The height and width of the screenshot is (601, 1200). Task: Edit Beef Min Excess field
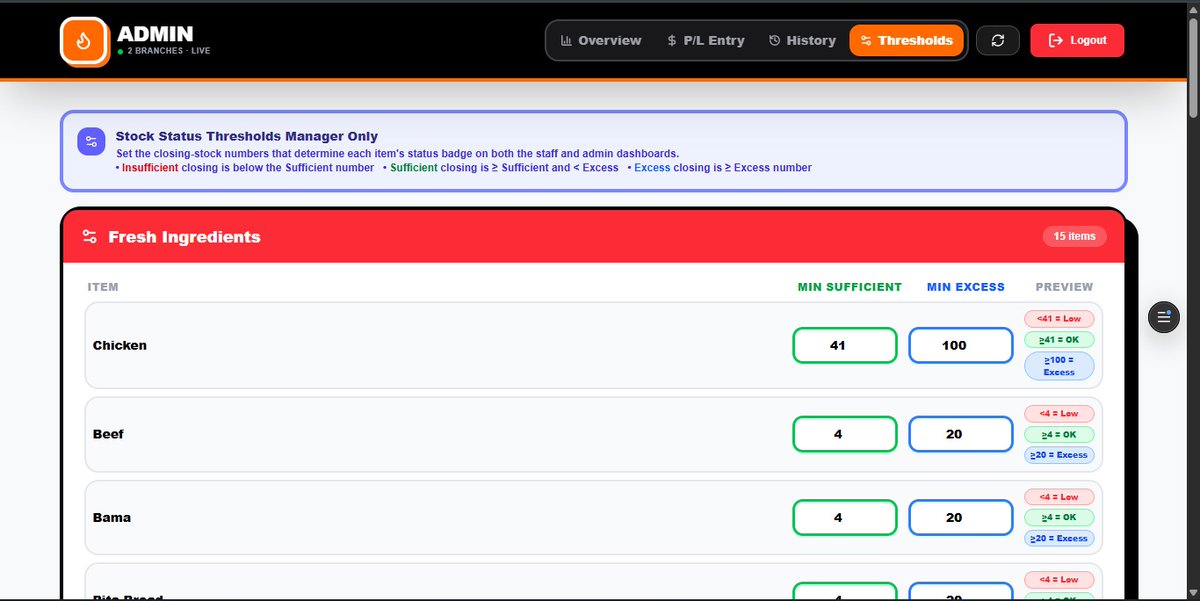pos(961,434)
